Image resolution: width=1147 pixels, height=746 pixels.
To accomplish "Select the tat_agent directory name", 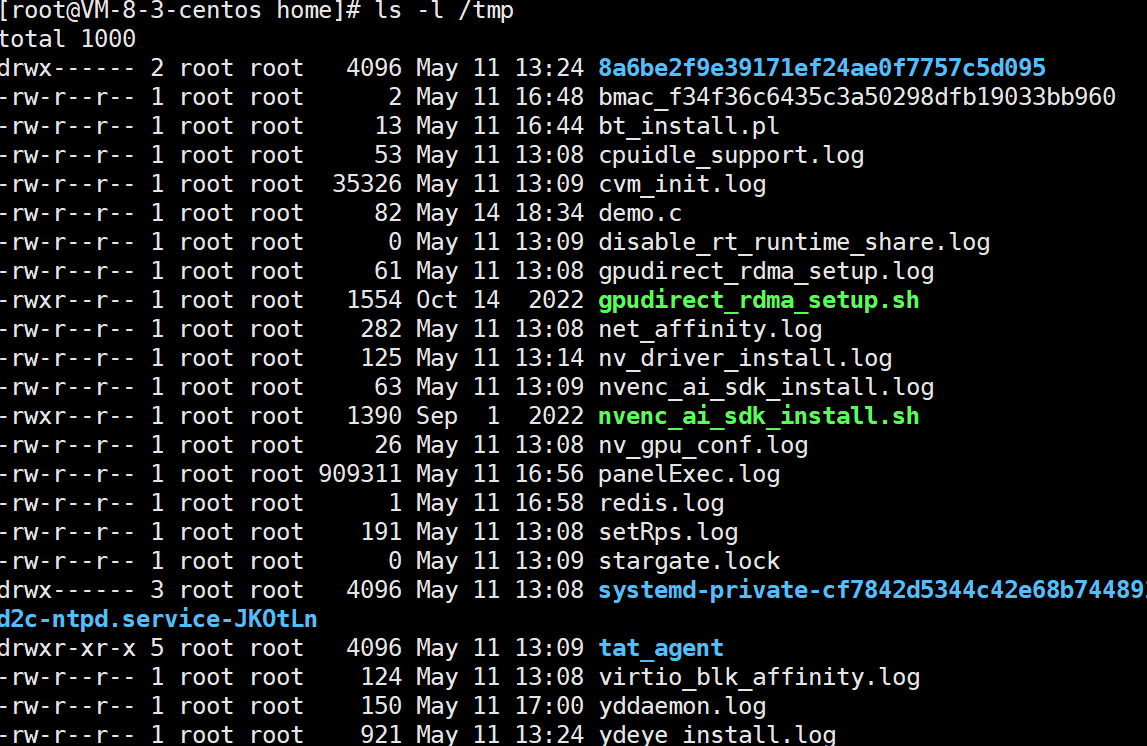I will (x=660, y=648).
